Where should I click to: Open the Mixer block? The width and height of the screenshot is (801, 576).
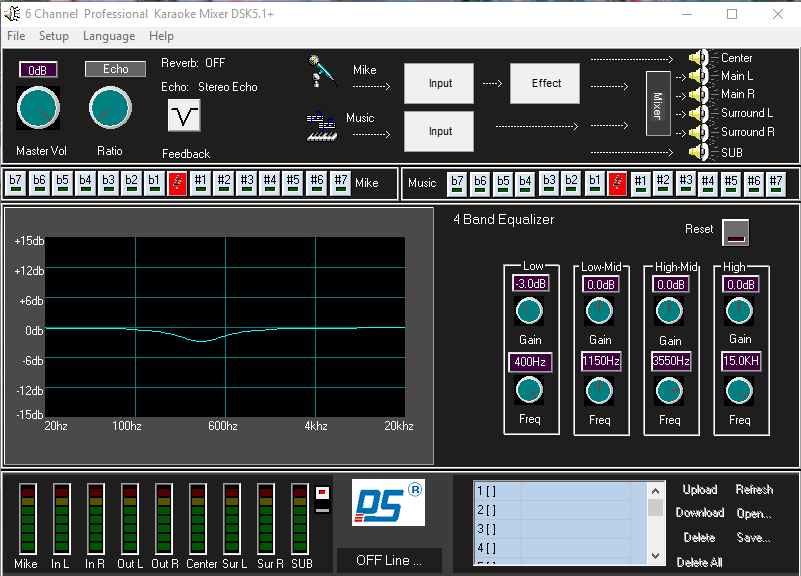click(x=658, y=104)
